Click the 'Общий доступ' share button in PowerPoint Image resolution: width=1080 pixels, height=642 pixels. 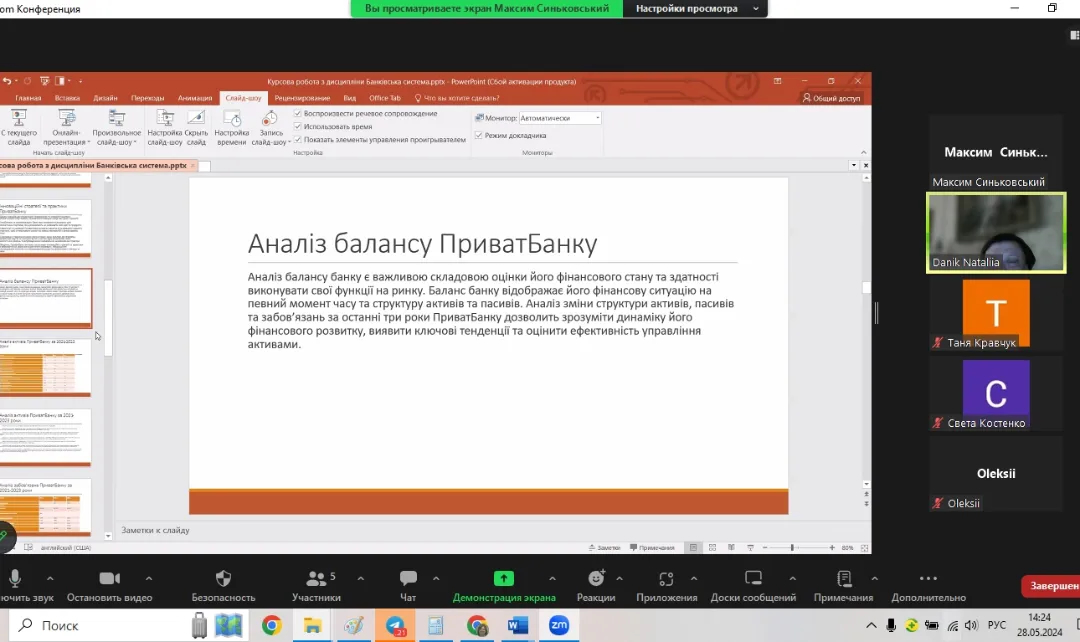tap(831, 98)
